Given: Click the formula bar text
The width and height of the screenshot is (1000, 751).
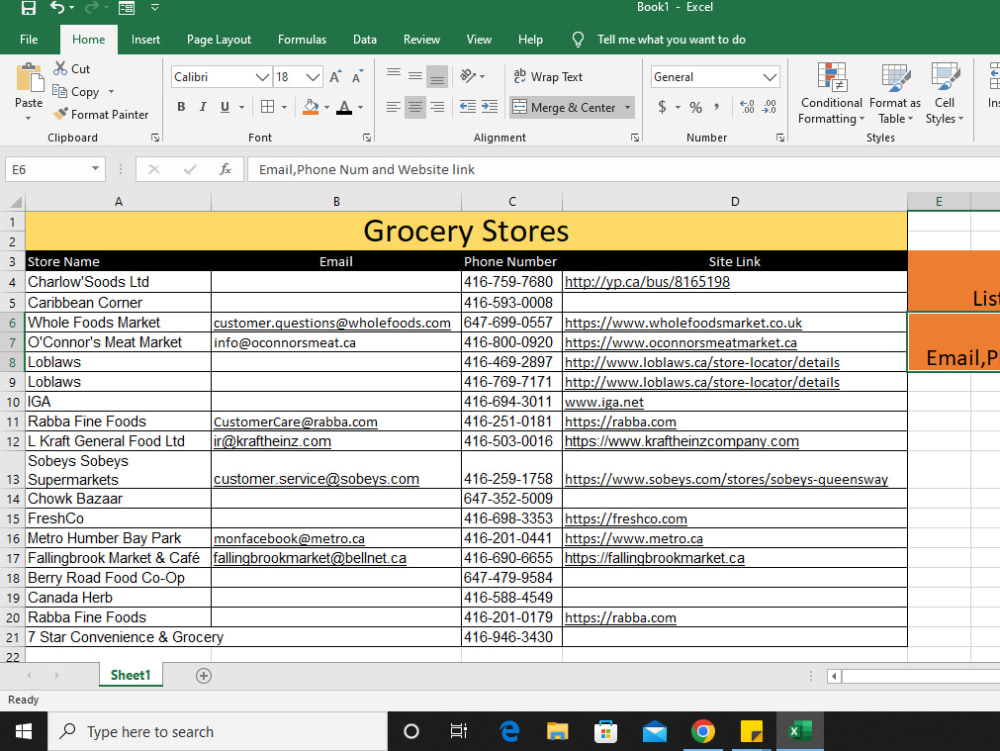Looking at the screenshot, I should pos(367,170).
